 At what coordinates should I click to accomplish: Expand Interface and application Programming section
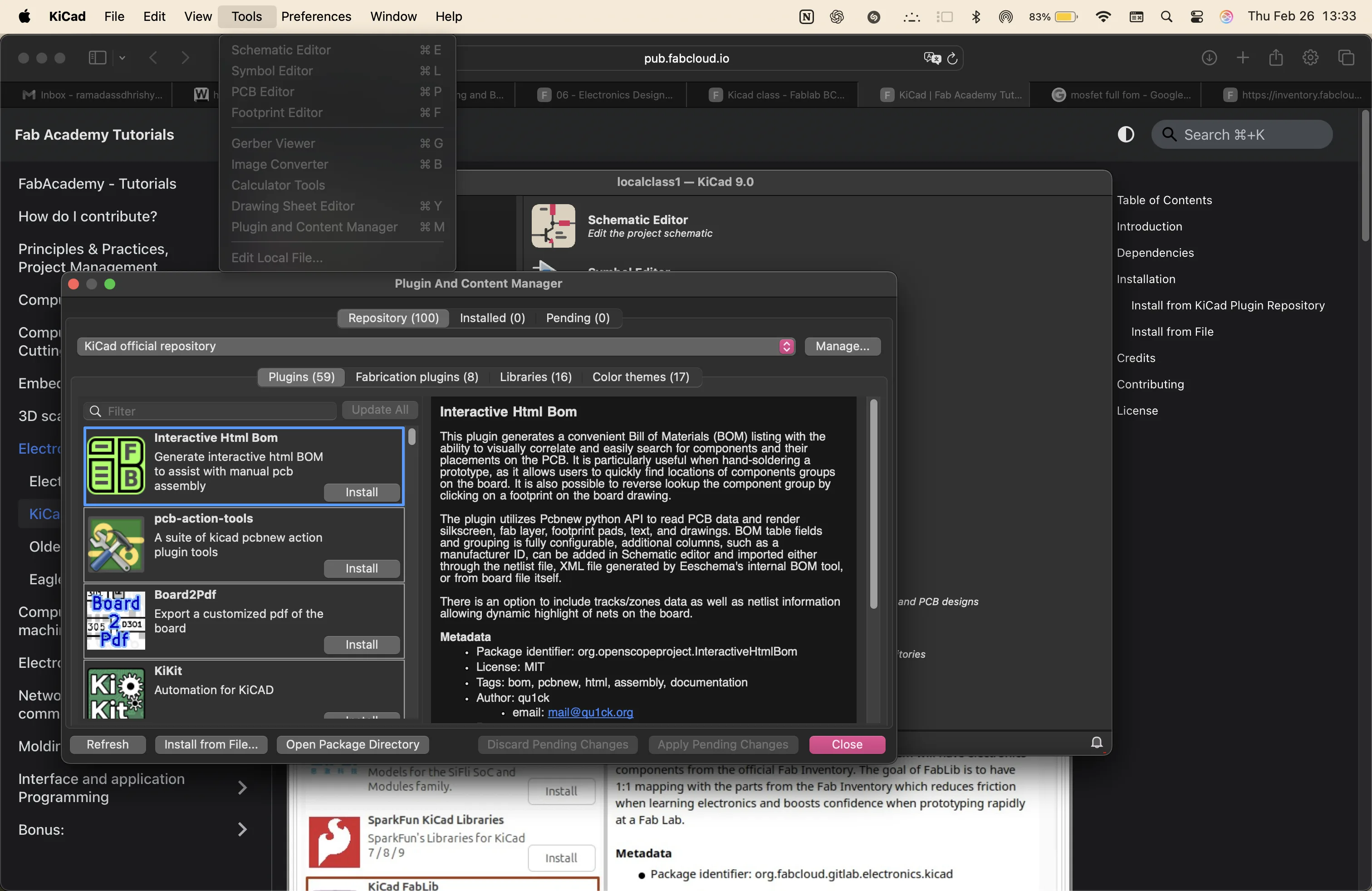coord(242,787)
